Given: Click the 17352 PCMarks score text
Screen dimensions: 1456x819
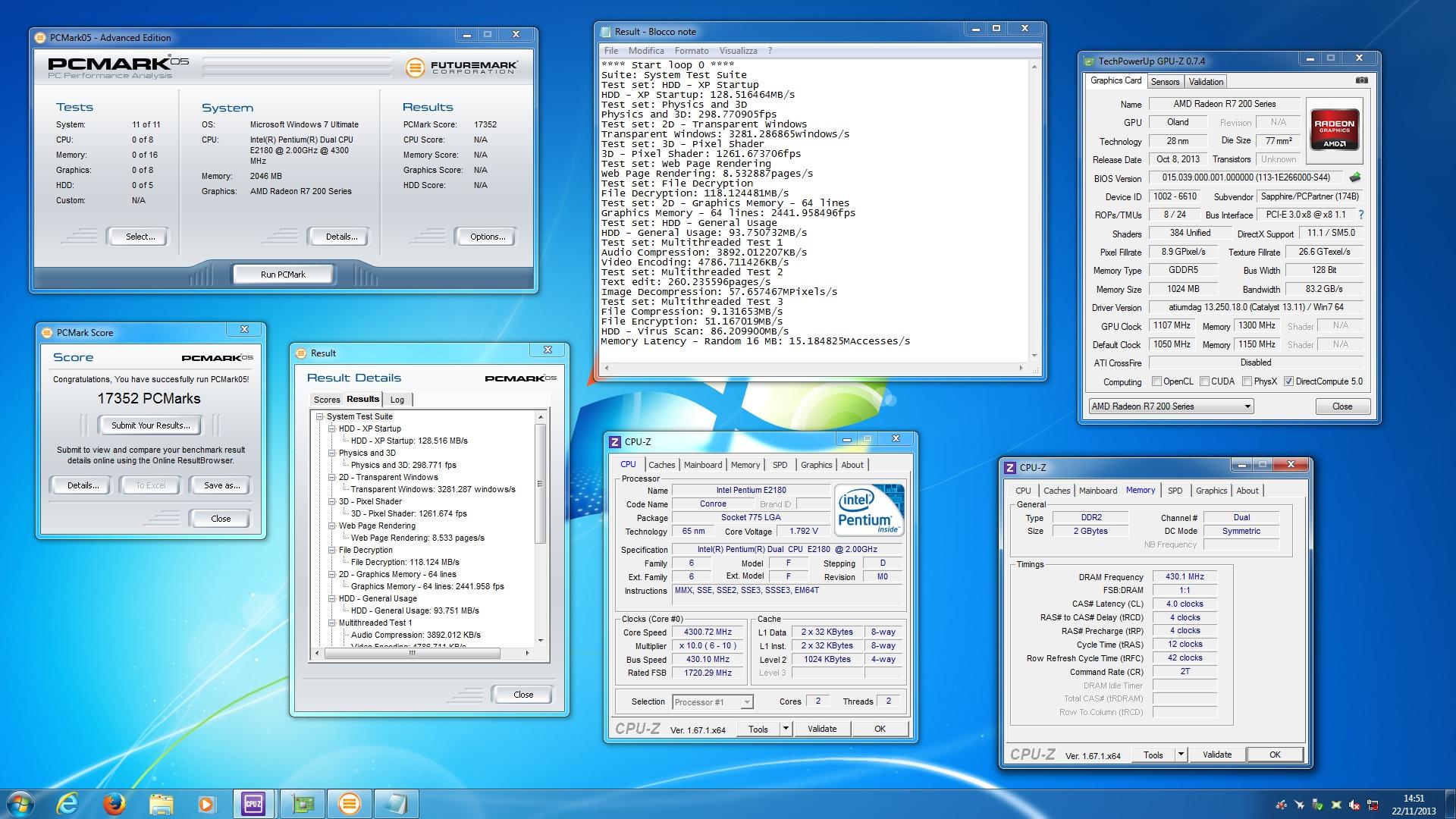Looking at the screenshot, I should (x=149, y=398).
